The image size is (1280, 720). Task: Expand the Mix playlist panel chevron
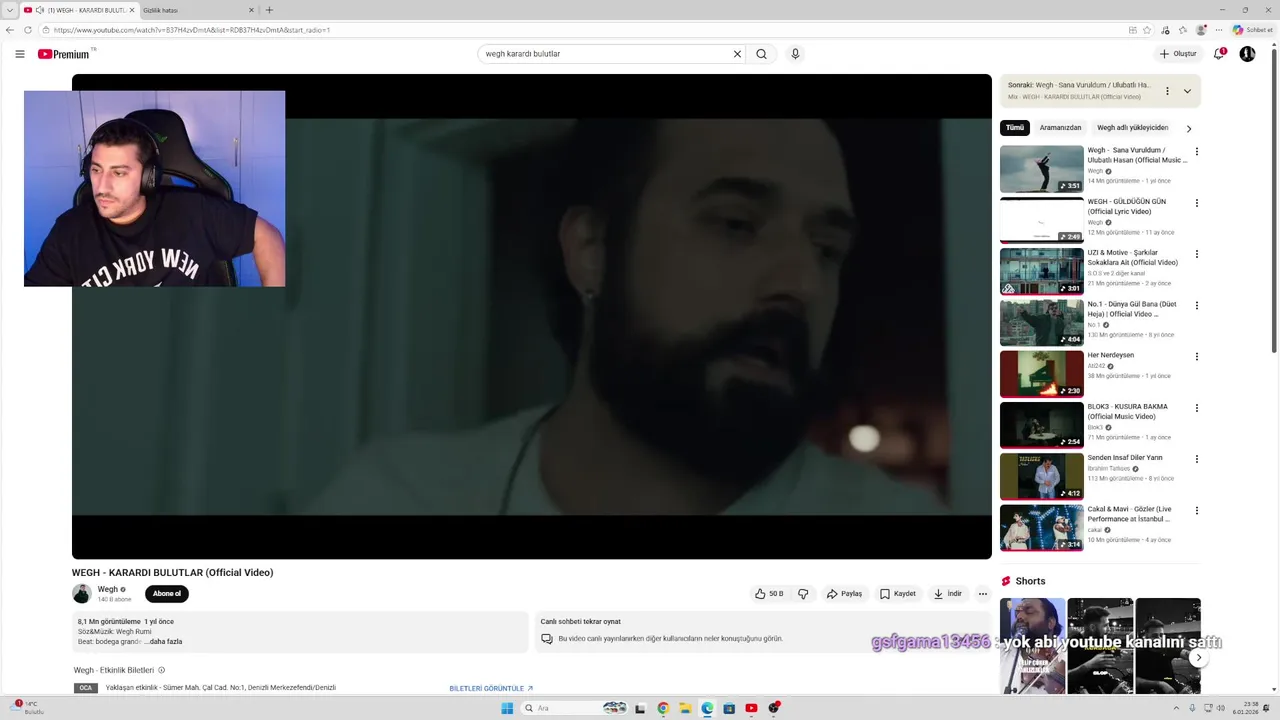pos(1187,91)
